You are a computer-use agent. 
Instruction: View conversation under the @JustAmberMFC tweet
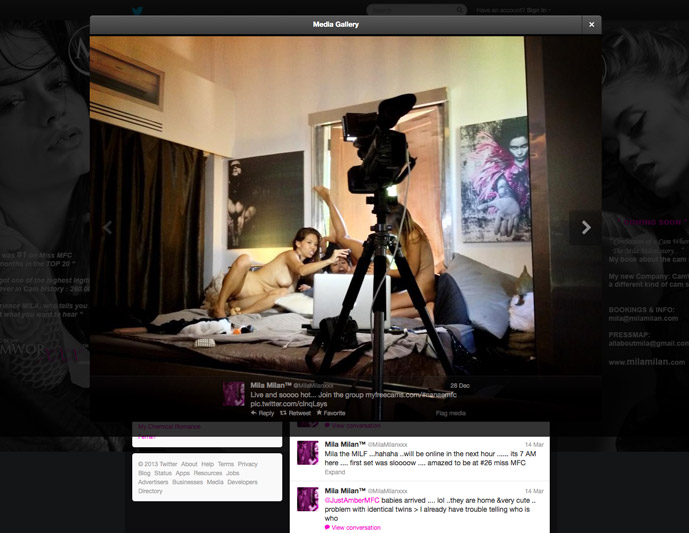(x=355, y=527)
